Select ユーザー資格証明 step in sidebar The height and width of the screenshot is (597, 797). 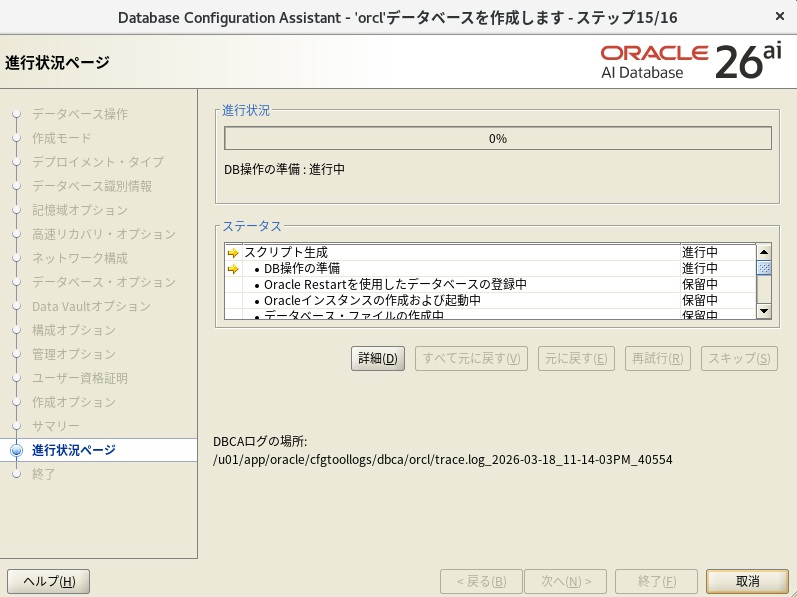[x=80, y=378]
